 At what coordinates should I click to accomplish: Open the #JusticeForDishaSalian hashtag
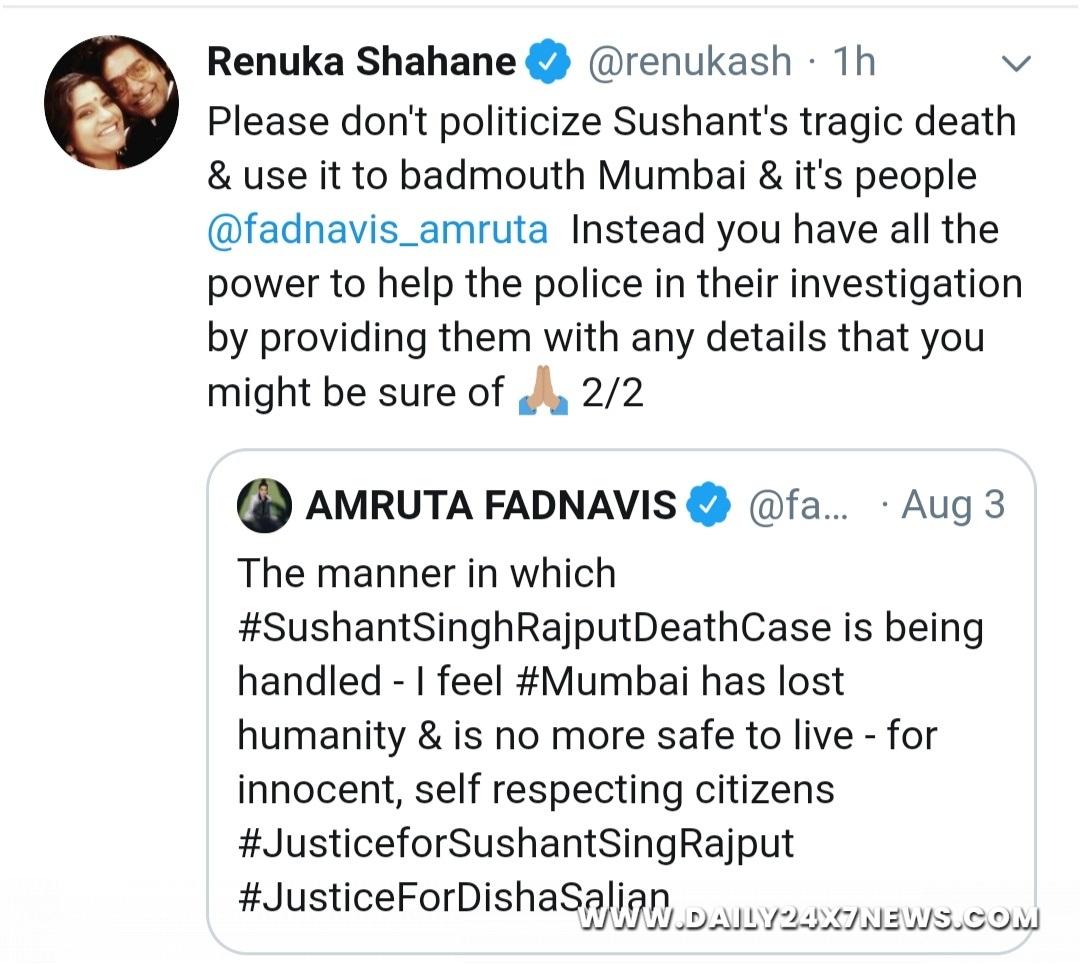click(453, 897)
